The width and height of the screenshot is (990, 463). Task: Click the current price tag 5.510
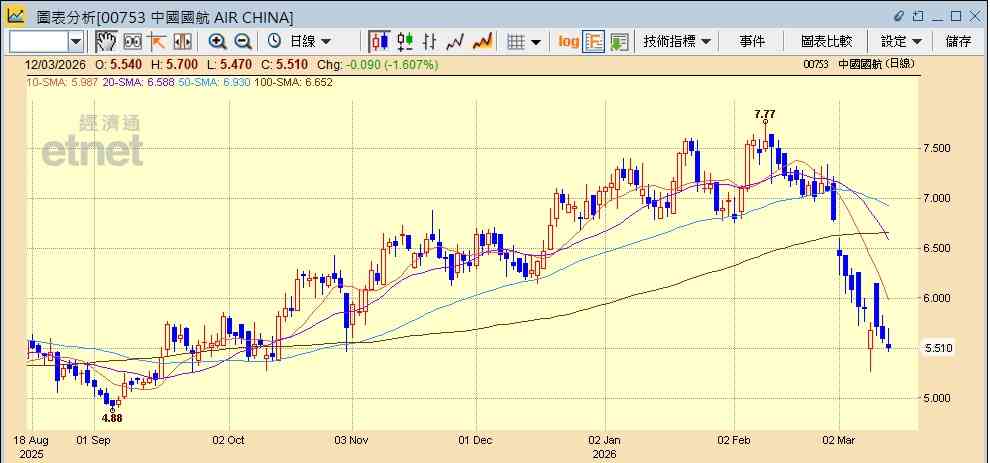[x=938, y=348]
